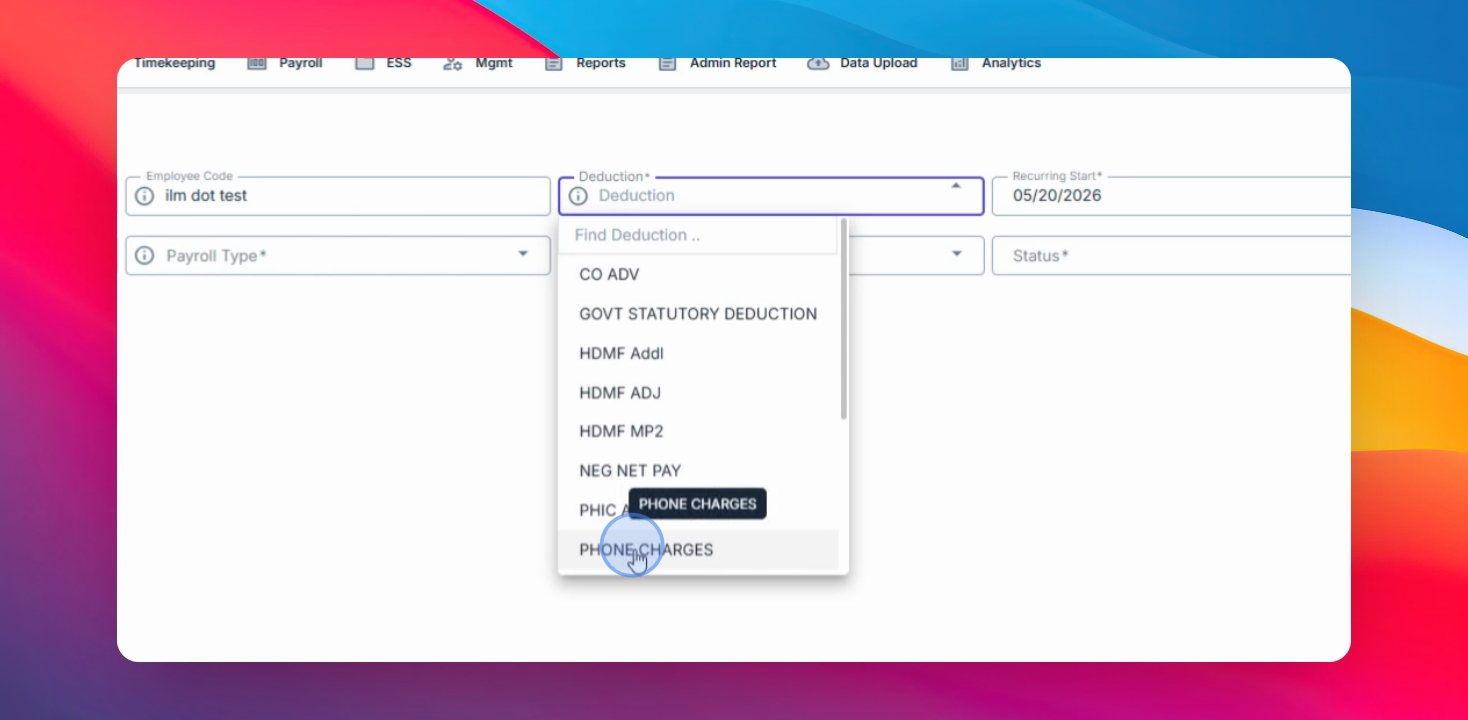
Task: Click the deduction list scrollbar
Action: coord(844,320)
